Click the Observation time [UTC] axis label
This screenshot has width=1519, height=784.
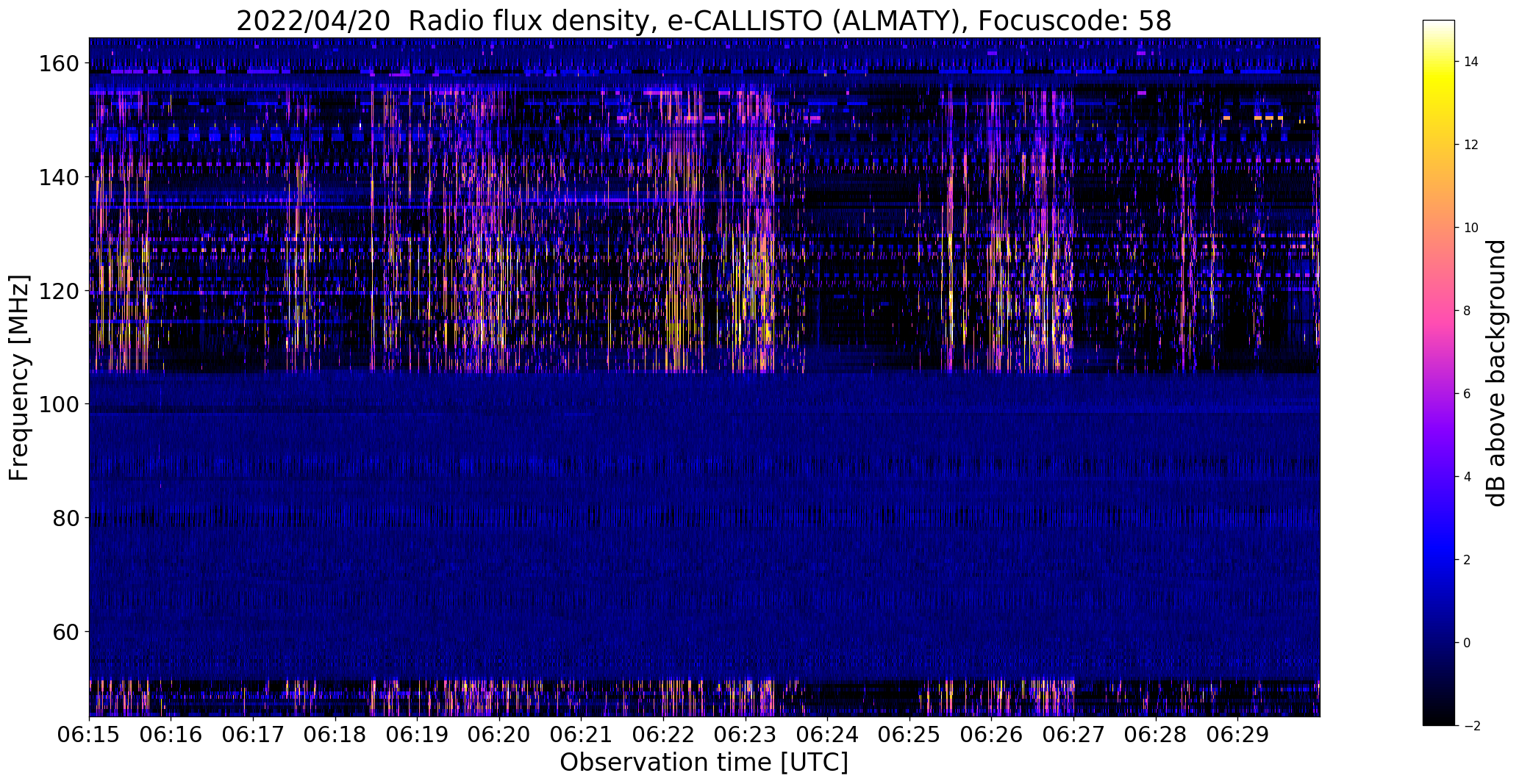[704, 762]
